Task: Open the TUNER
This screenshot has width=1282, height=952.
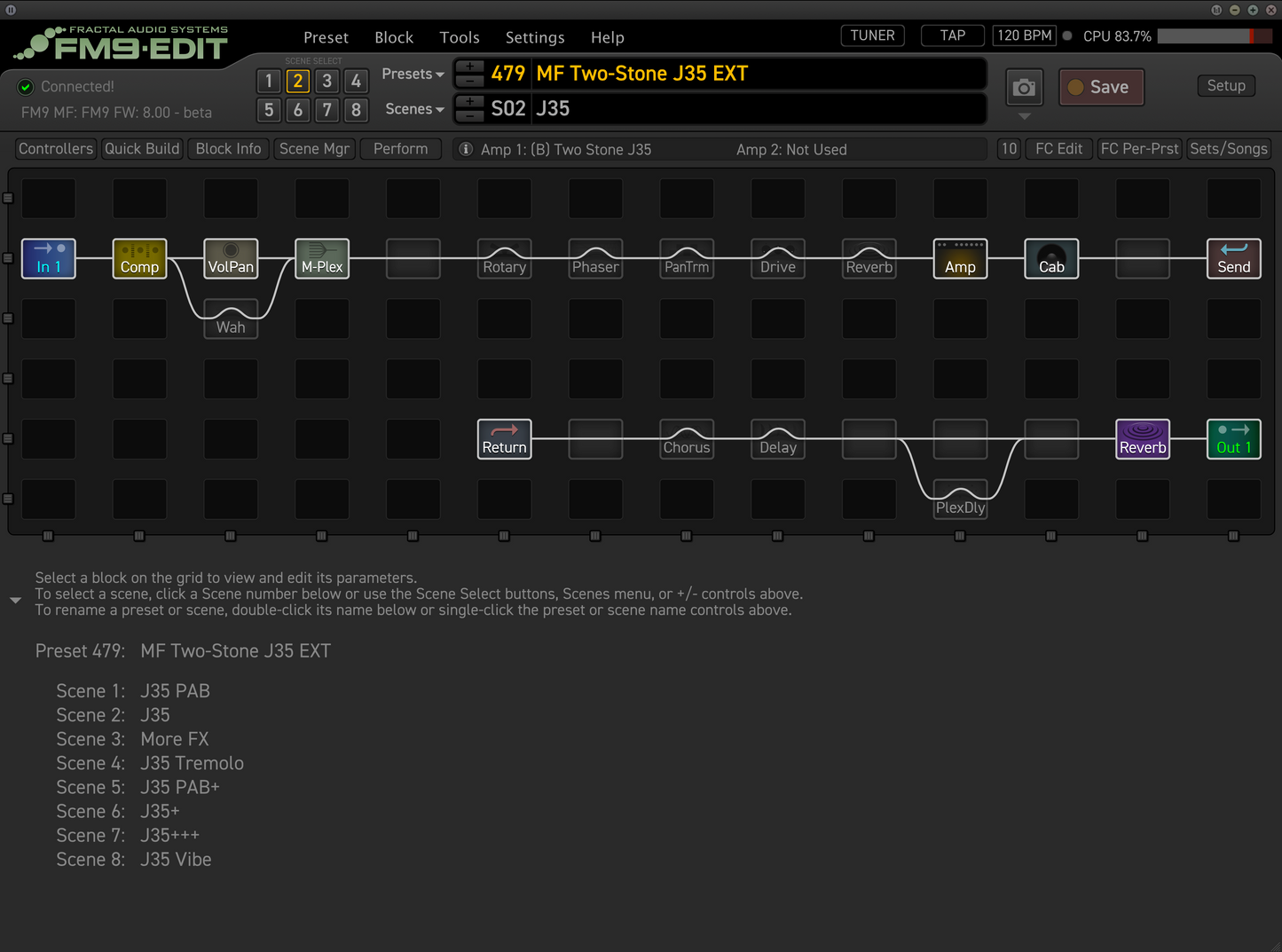Action: coord(872,35)
